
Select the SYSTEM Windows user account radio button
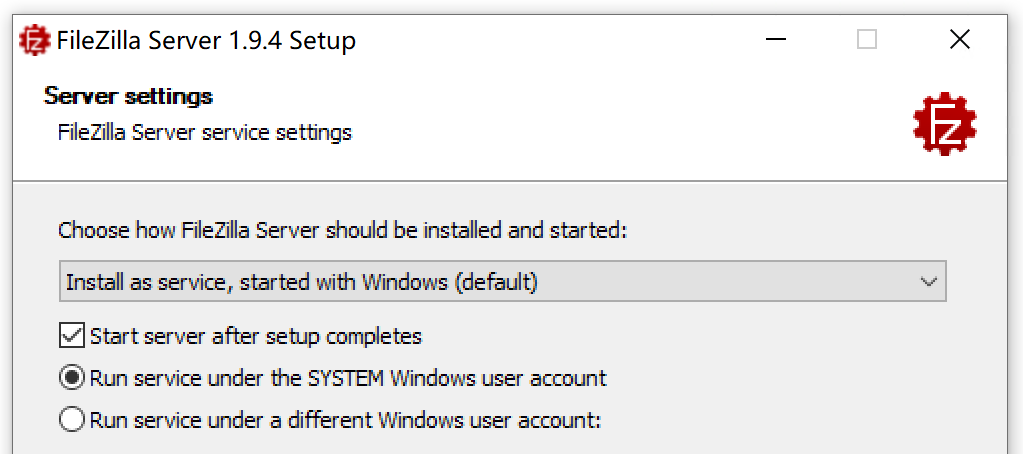pos(72,378)
